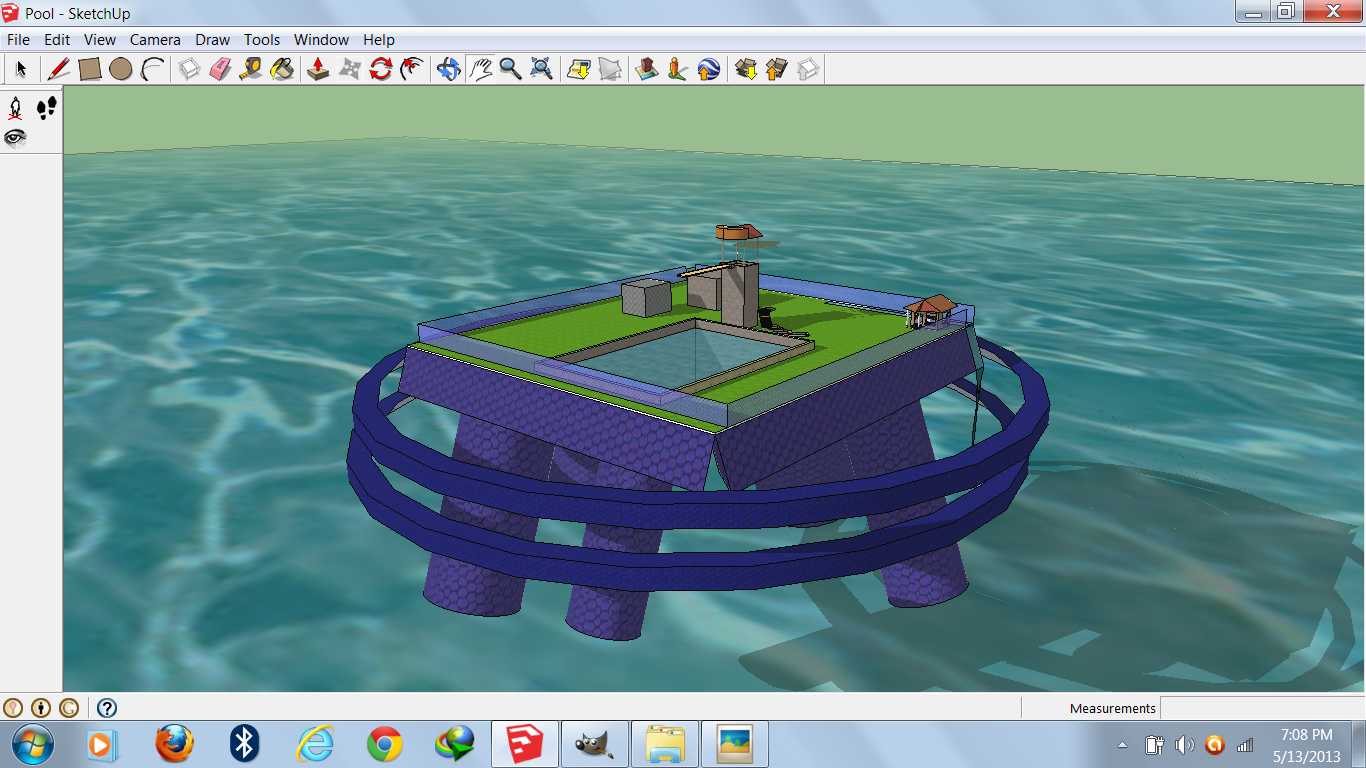This screenshot has width=1366, height=768.
Task: Select the Arc tool
Action: click(152, 69)
